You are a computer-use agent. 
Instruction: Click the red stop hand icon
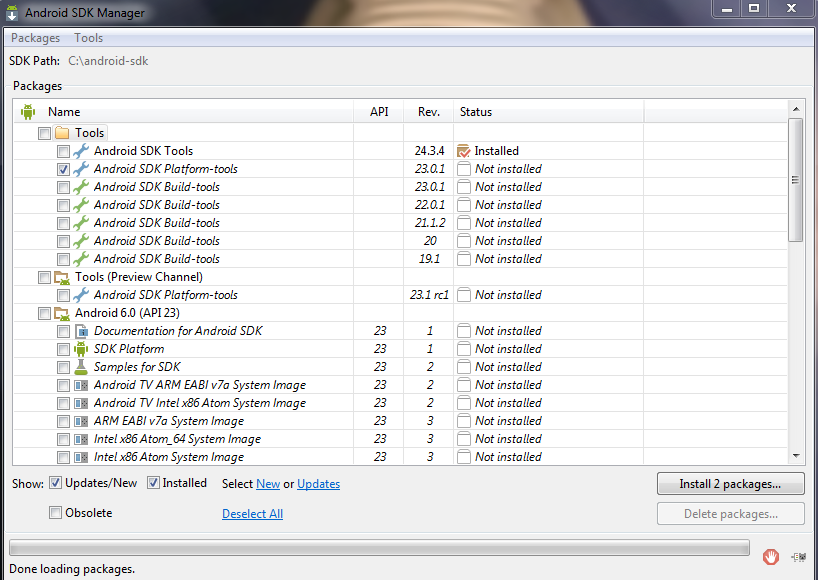click(771, 557)
